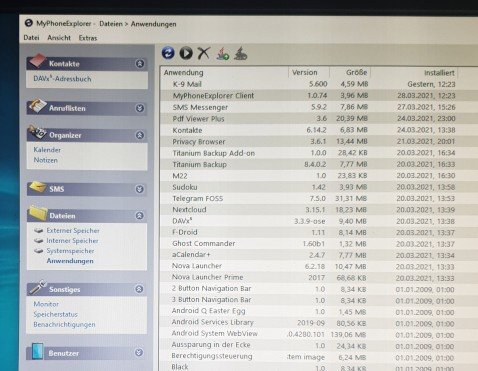Click the SMS envelope icon
The height and width of the screenshot is (371, 478).
tap(37, 187)
